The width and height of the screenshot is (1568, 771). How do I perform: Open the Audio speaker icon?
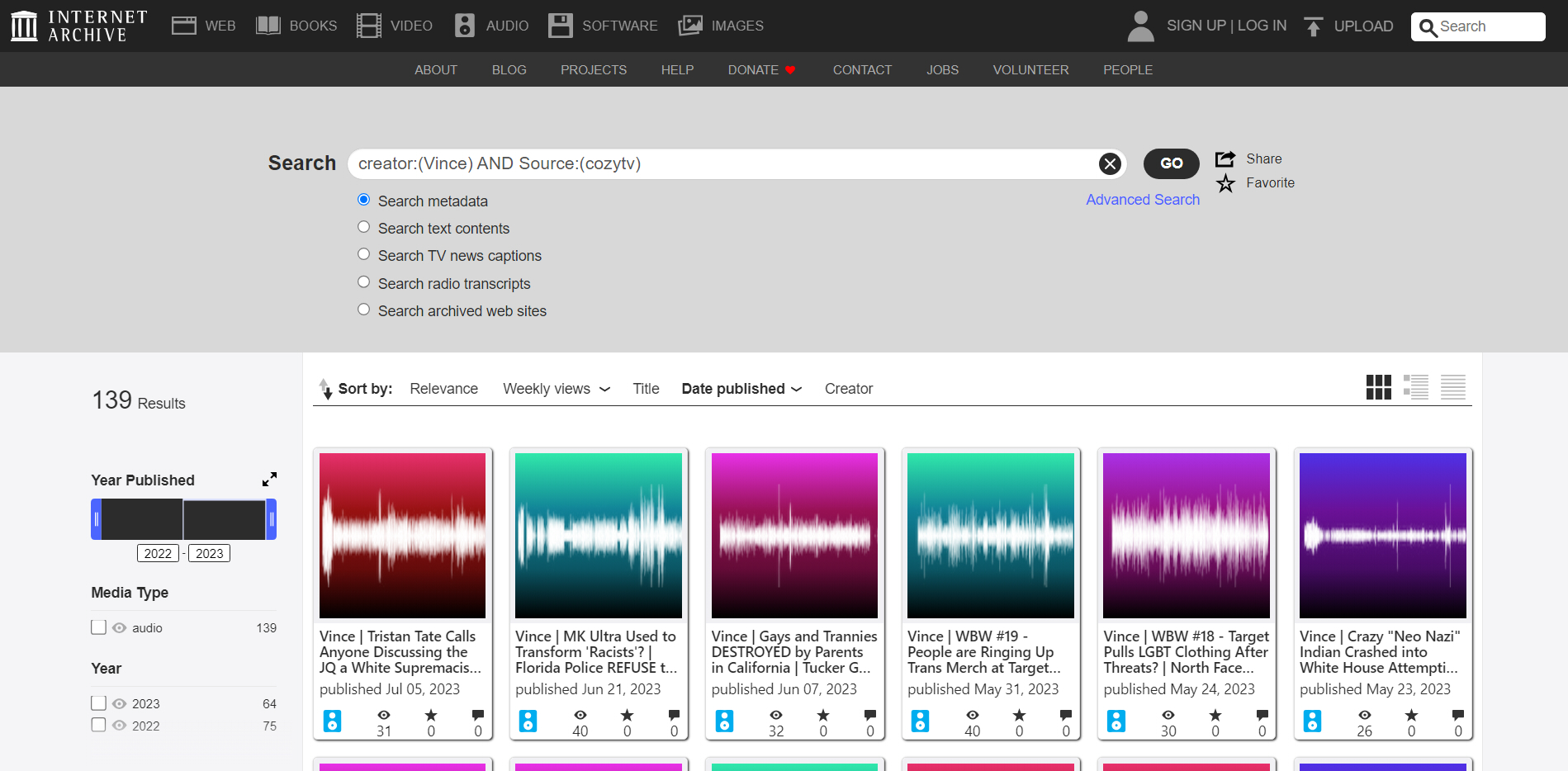pos(465,26)
